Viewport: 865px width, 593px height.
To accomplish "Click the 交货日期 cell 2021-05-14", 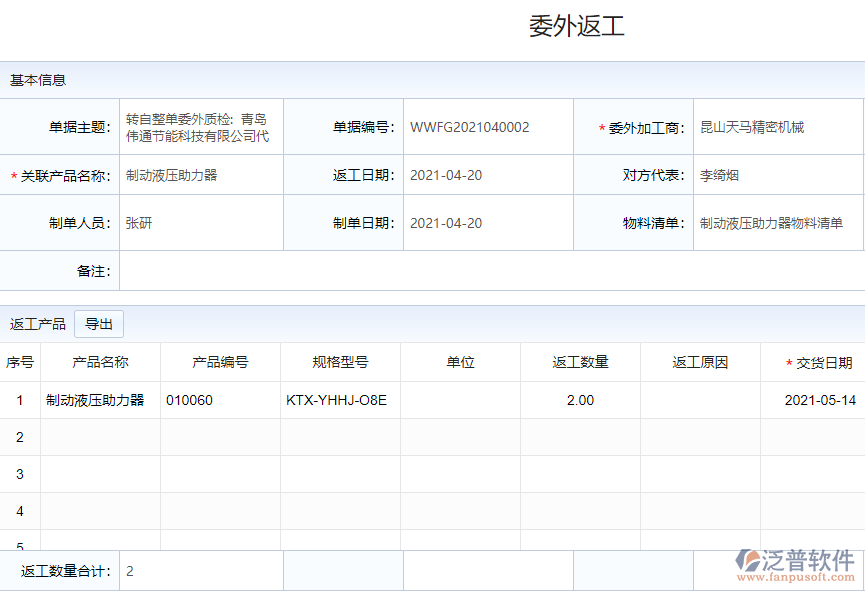I will pos(819,400).
